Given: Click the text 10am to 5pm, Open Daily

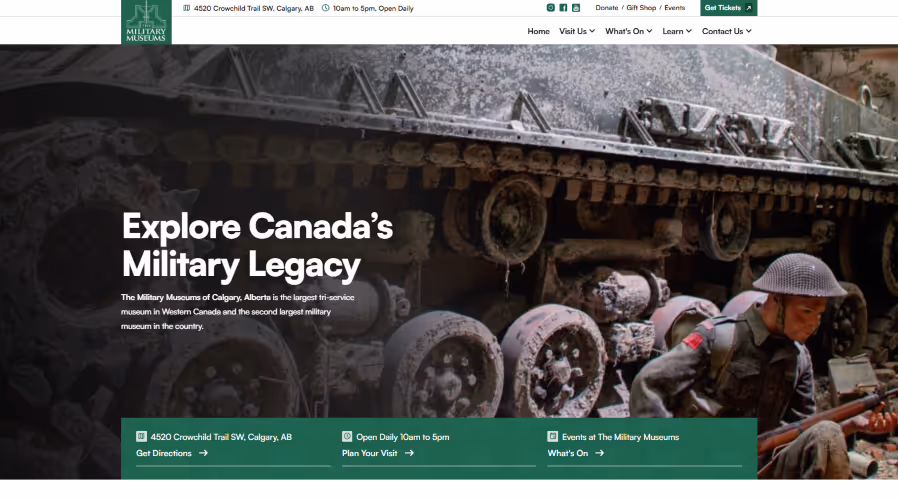Looking at the screenshot, I should pyautogui.click(x=373, y=8).
